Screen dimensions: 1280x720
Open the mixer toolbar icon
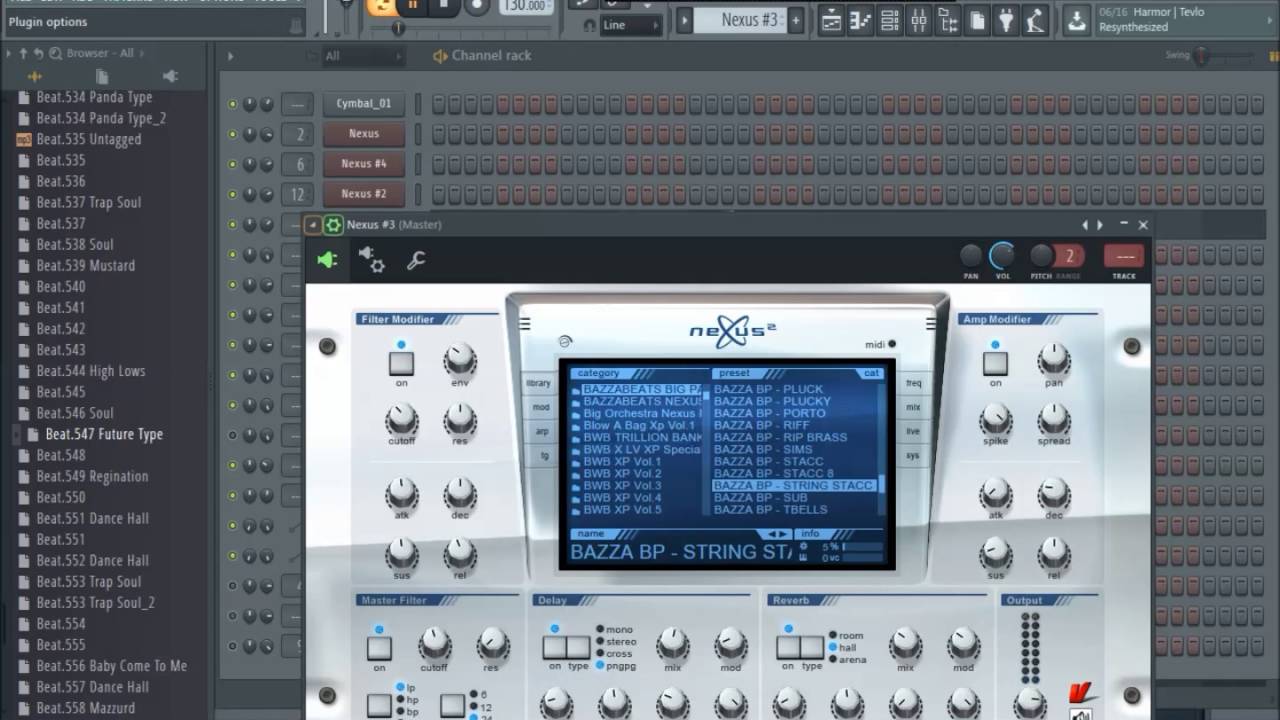tap(919, 20)
